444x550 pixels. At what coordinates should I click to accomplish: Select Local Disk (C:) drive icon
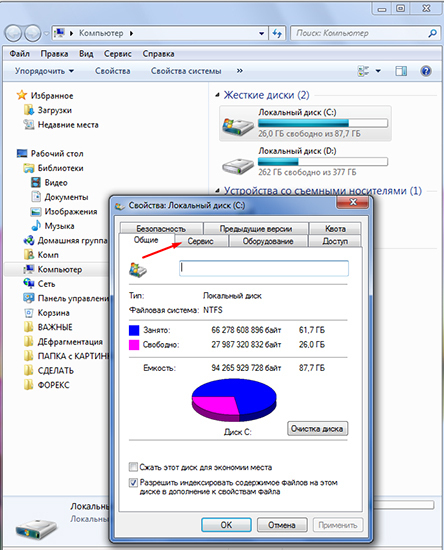tap(237, 126)
